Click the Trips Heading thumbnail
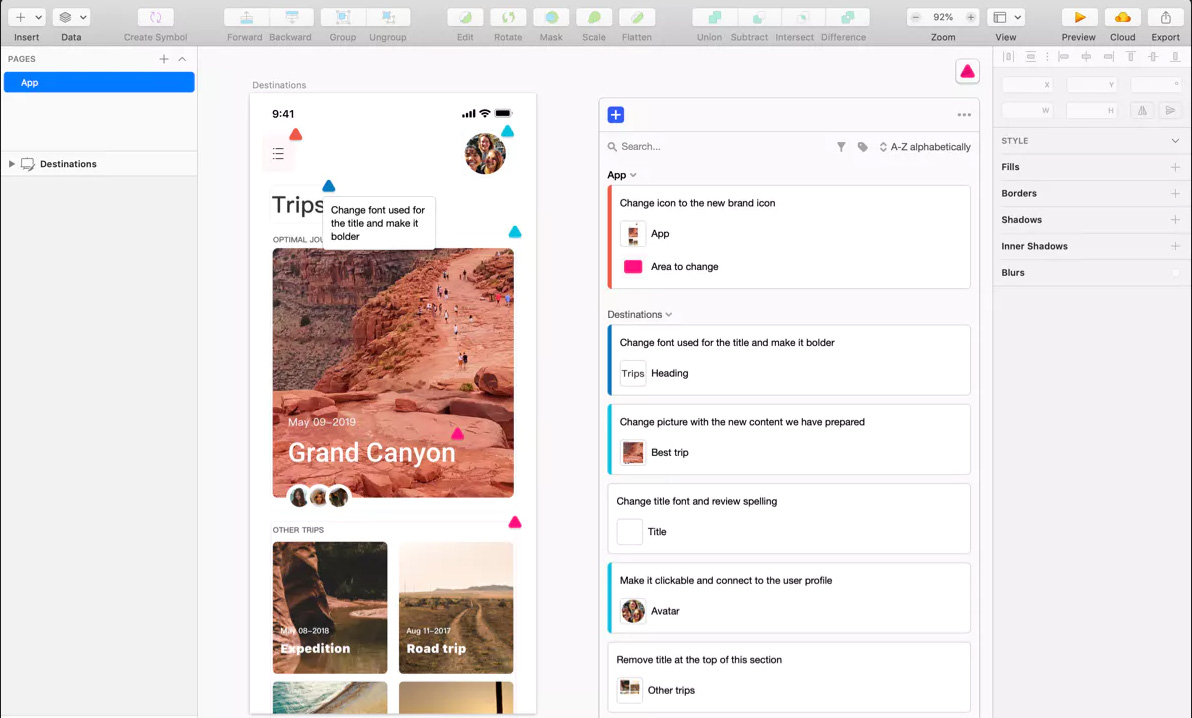The width and height of the screenshot is (1192, 718). pos(632,373)
